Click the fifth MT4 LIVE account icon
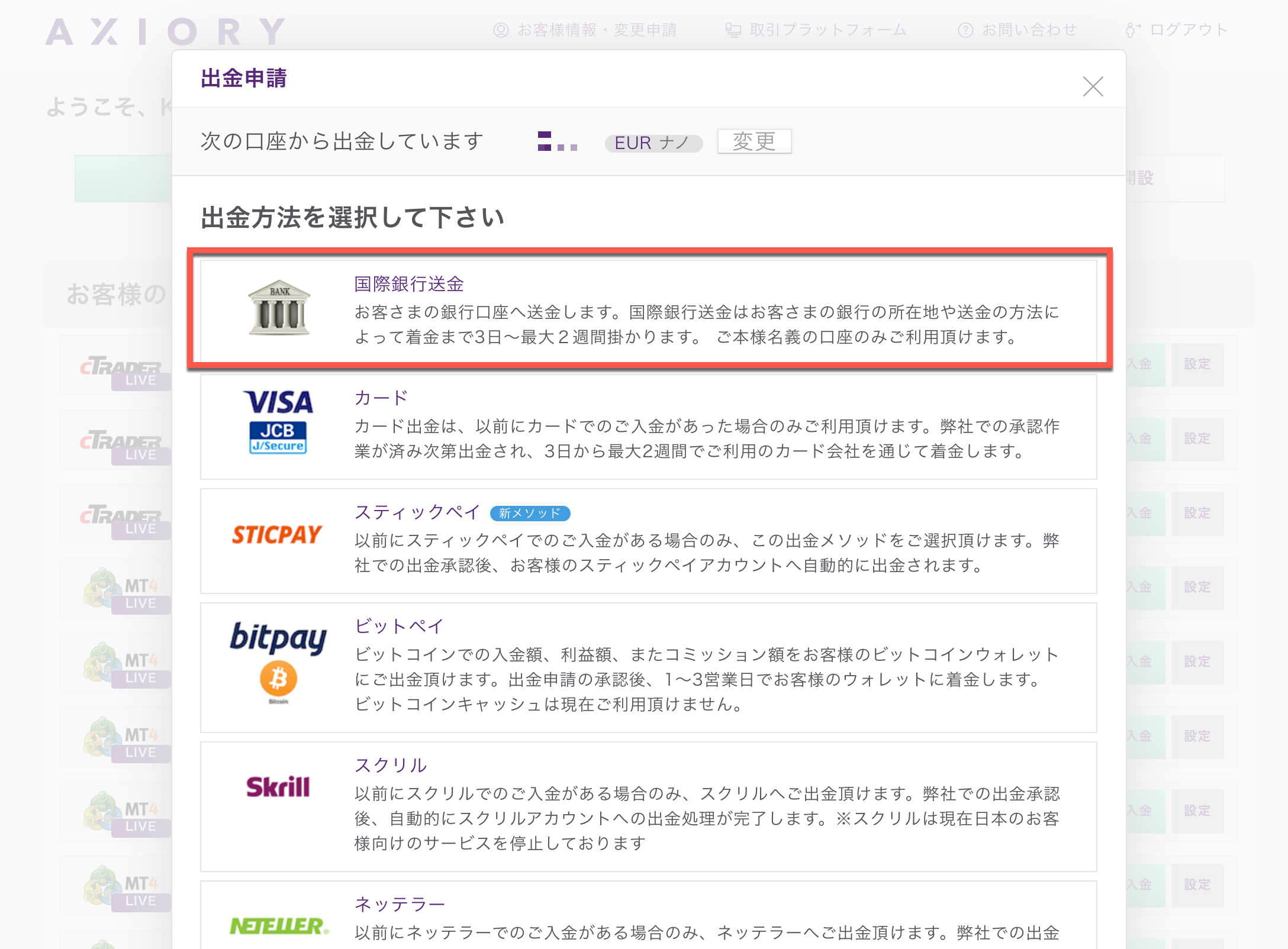 (125, 889)
